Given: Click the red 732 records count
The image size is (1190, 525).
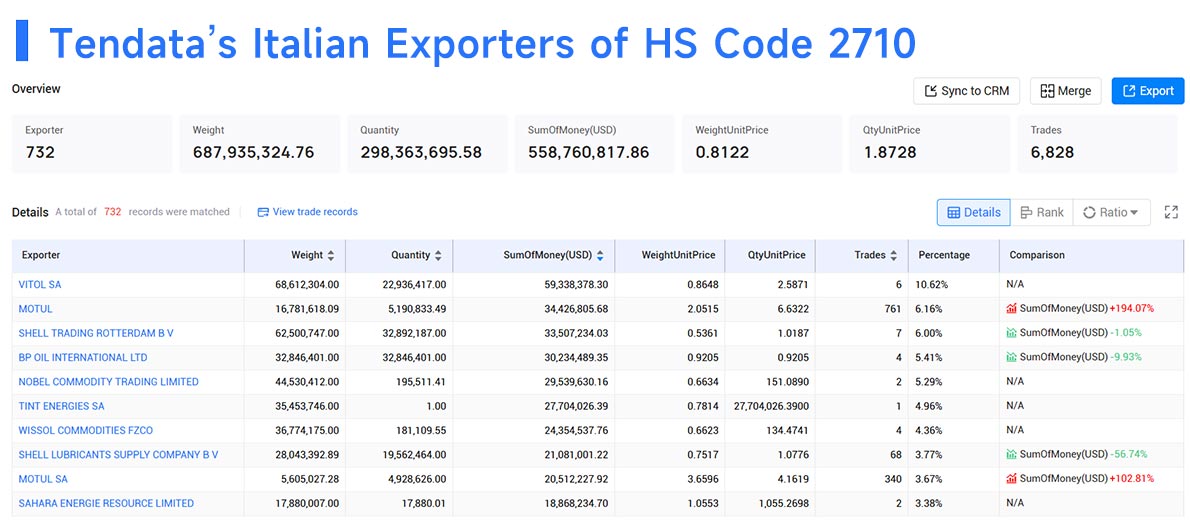Looking at the screenshot, I should click(112, 212).
